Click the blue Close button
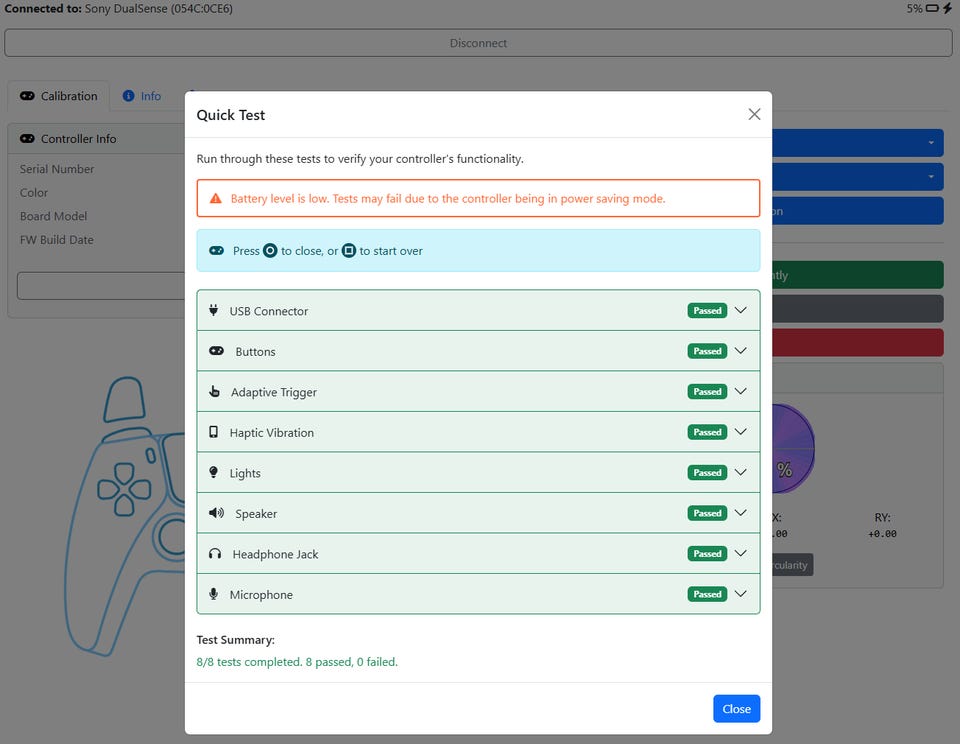The image size is (960, 744). point(737,708)
